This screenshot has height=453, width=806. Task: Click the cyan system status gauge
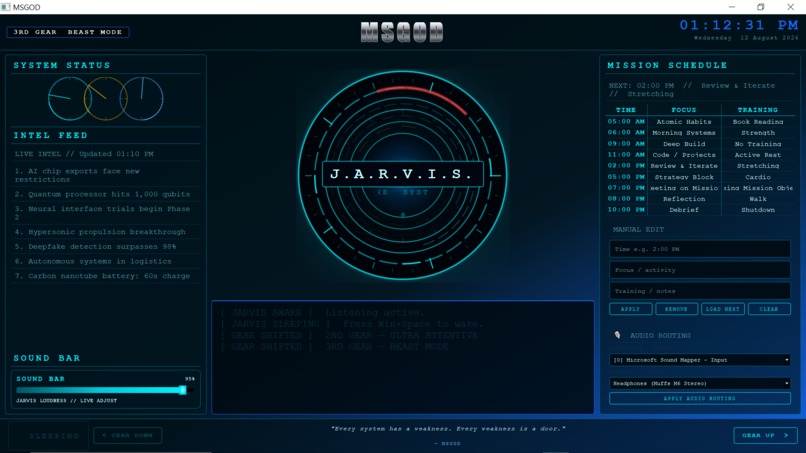click(x=70, y=99)
